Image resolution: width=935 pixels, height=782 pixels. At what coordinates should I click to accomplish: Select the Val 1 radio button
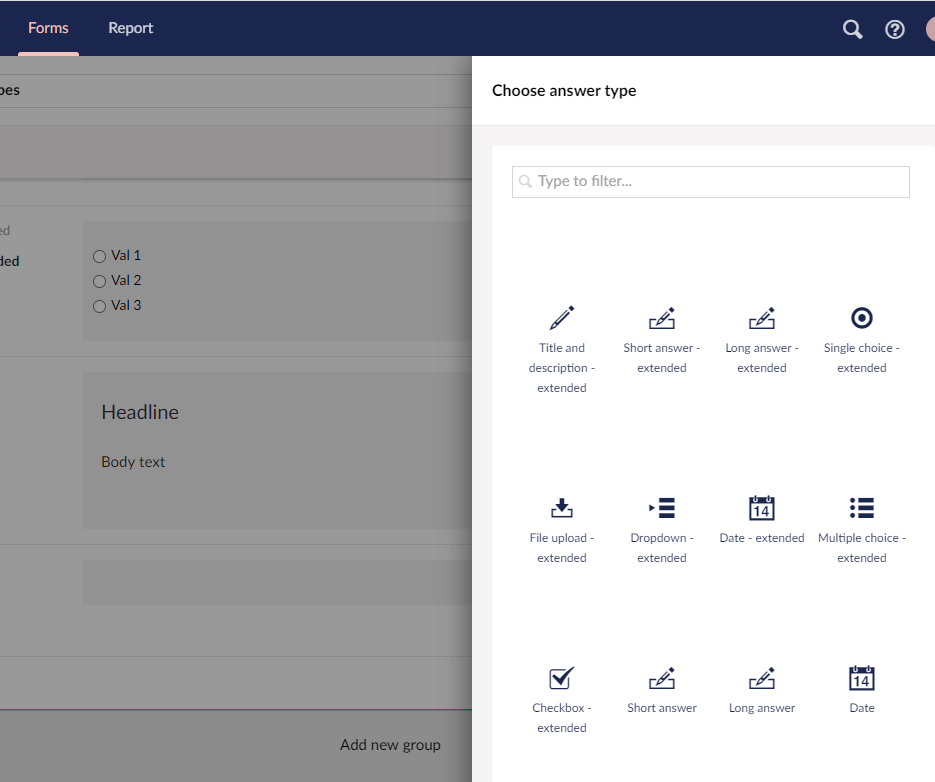(100, 256)
